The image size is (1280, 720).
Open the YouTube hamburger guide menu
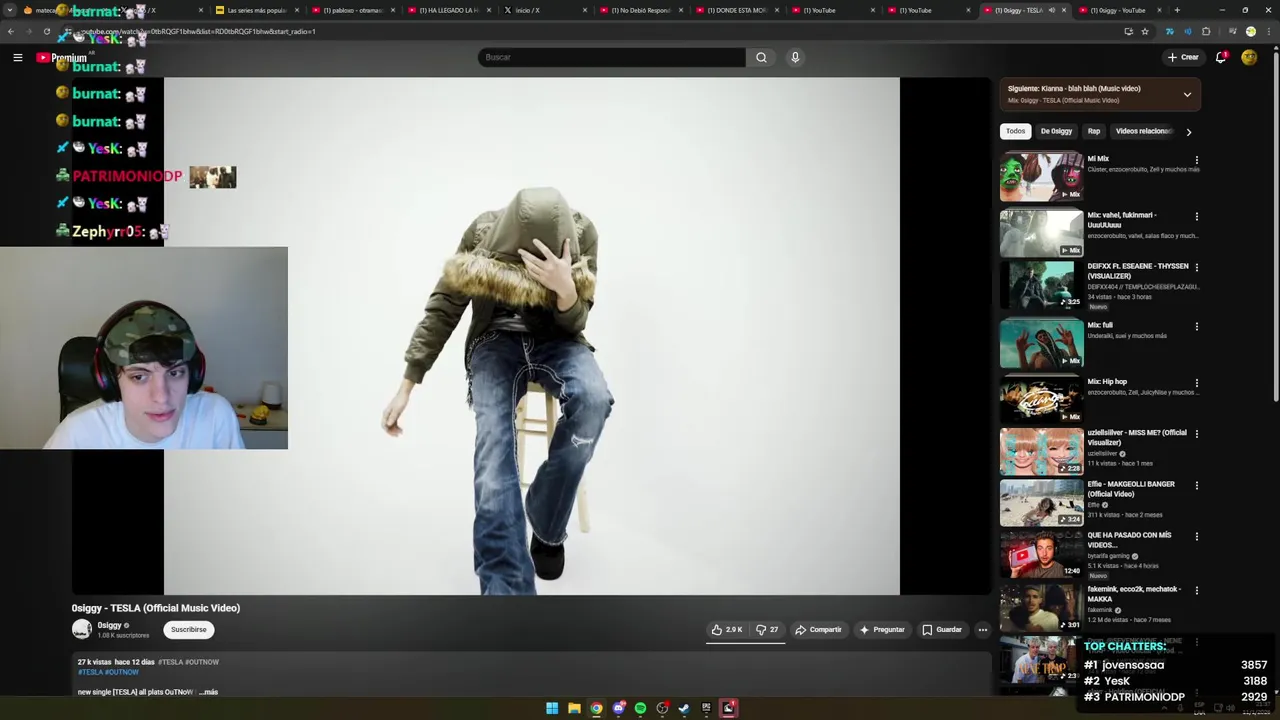click(x=17, y=58)
